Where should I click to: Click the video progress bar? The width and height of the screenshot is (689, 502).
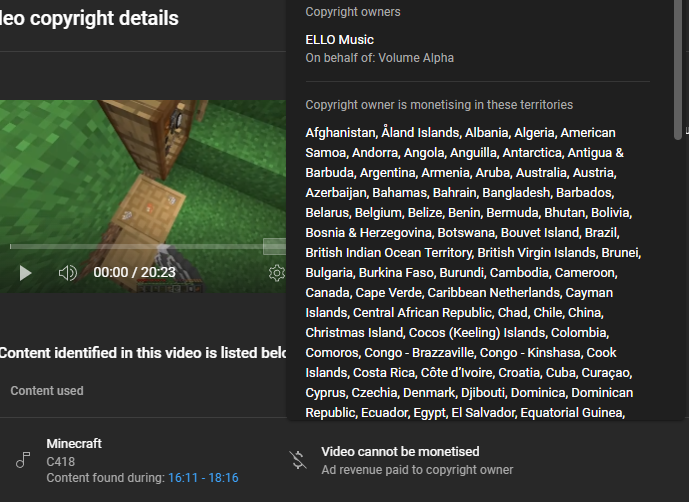click(148, 246)
